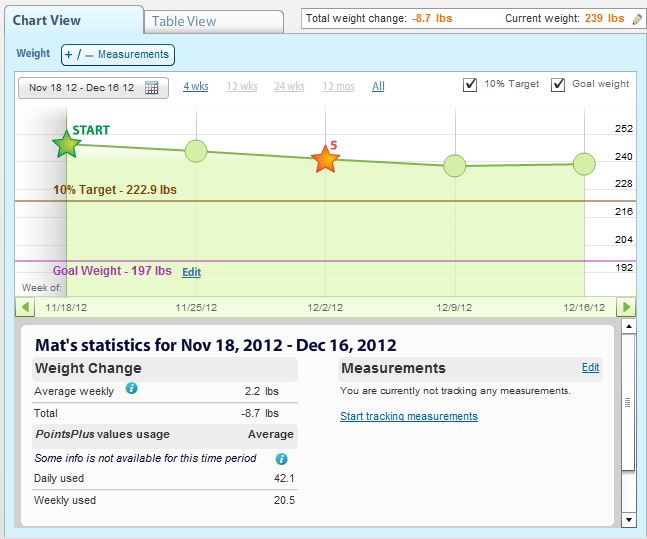Click the 12/9/12 weight data point

click(454, 166)
